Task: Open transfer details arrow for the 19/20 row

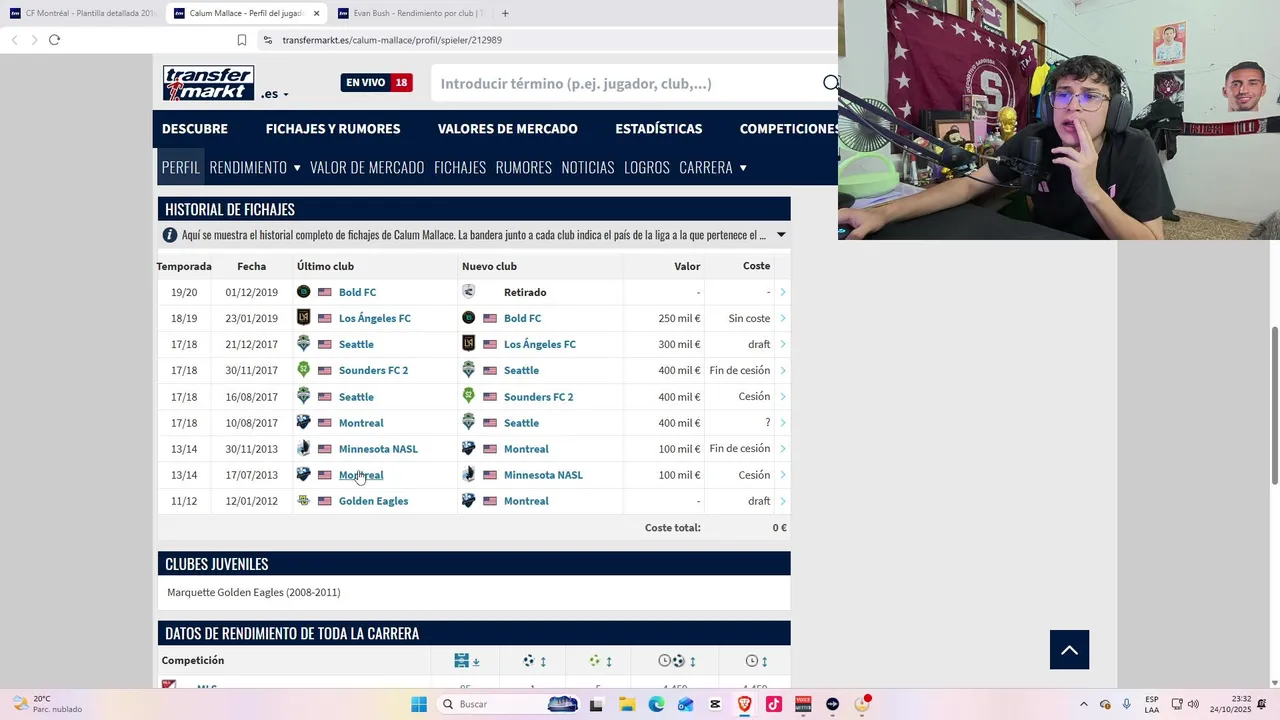Action: coord(782,292)
